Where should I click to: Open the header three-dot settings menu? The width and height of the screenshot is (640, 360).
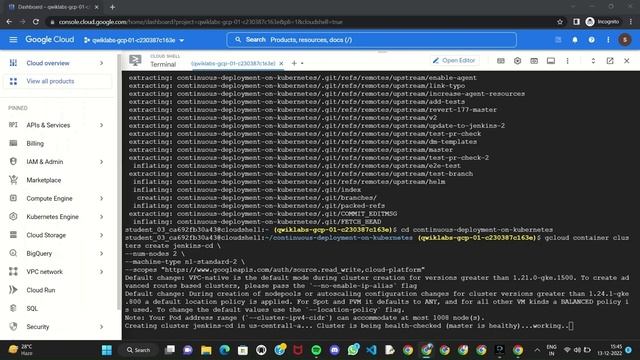click(x=608, y=40)
